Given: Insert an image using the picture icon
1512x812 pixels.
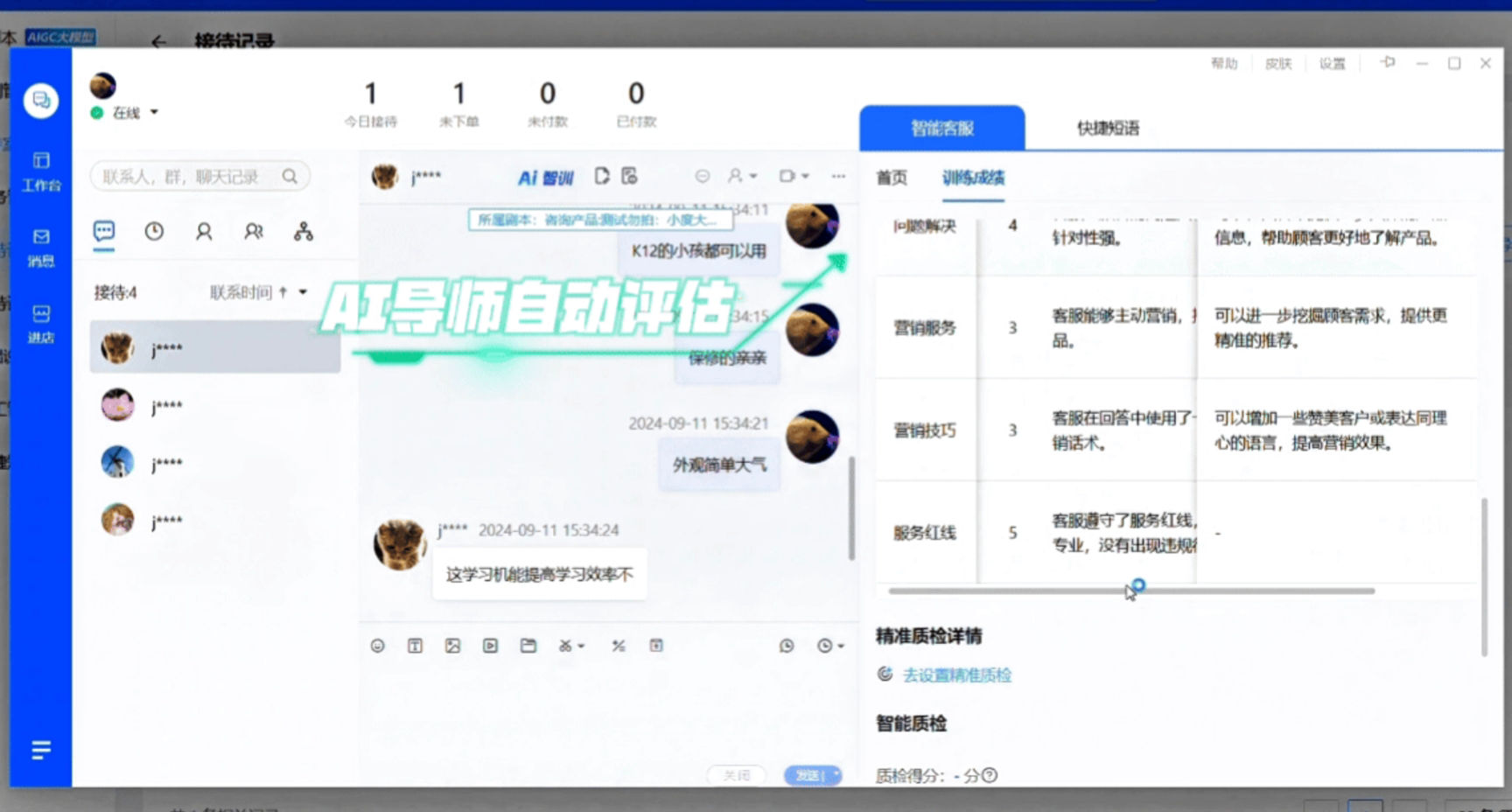Looking at the screenshot, I should point(452,646).
